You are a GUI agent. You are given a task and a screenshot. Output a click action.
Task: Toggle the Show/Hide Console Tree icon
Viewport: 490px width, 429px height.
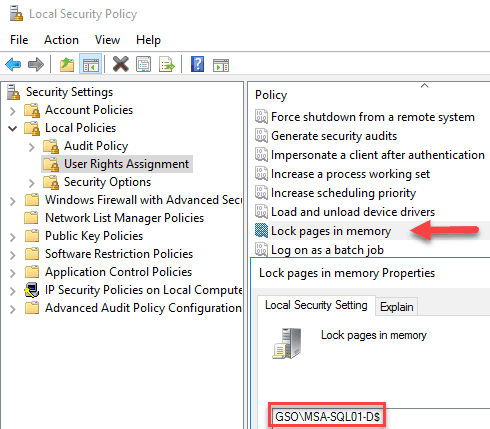(x=90, y=64)
